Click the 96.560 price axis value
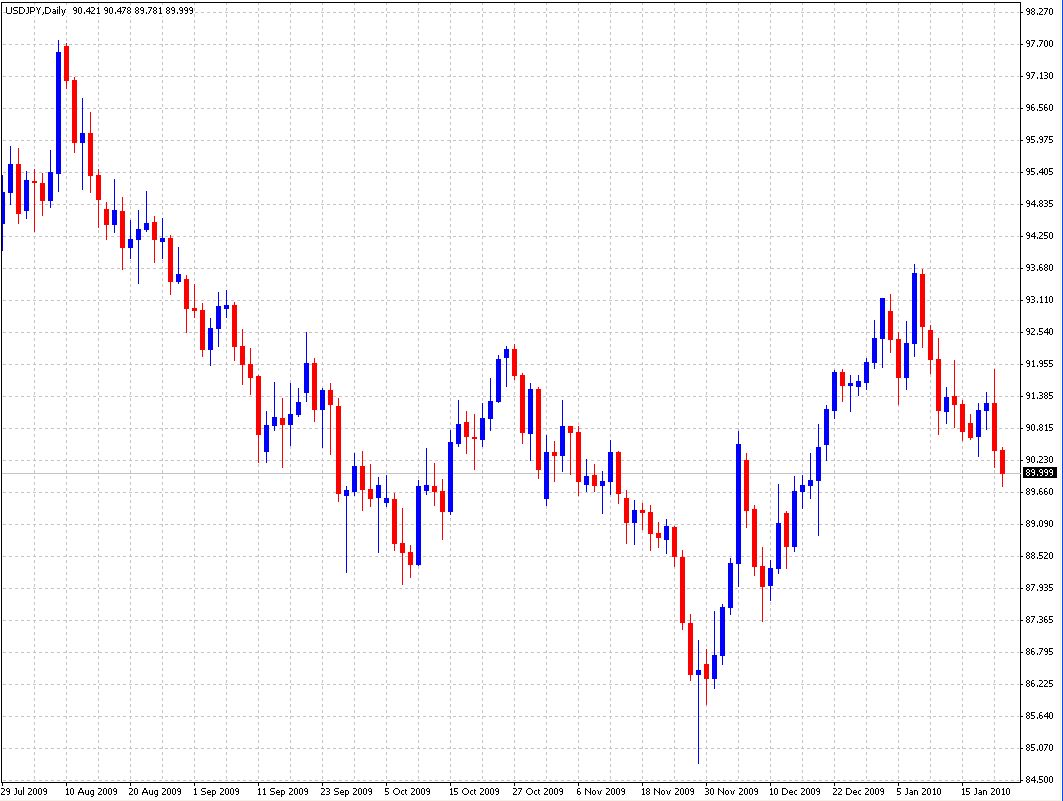This screenshot has height=801, width=1063. coord(1039,107)
